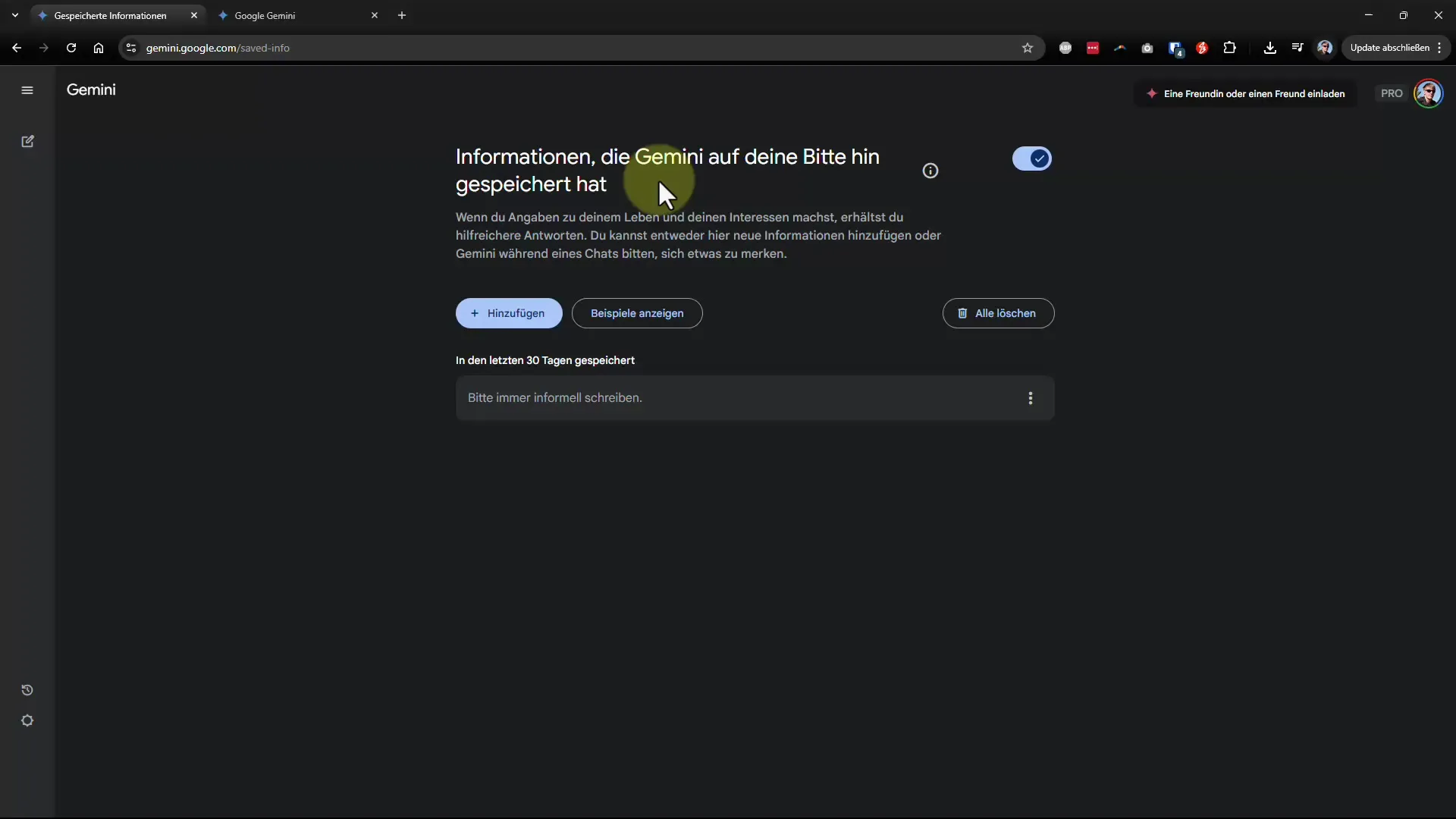Bookmark this page with star icon
Screen dimensions: 1456x819
1028,48
